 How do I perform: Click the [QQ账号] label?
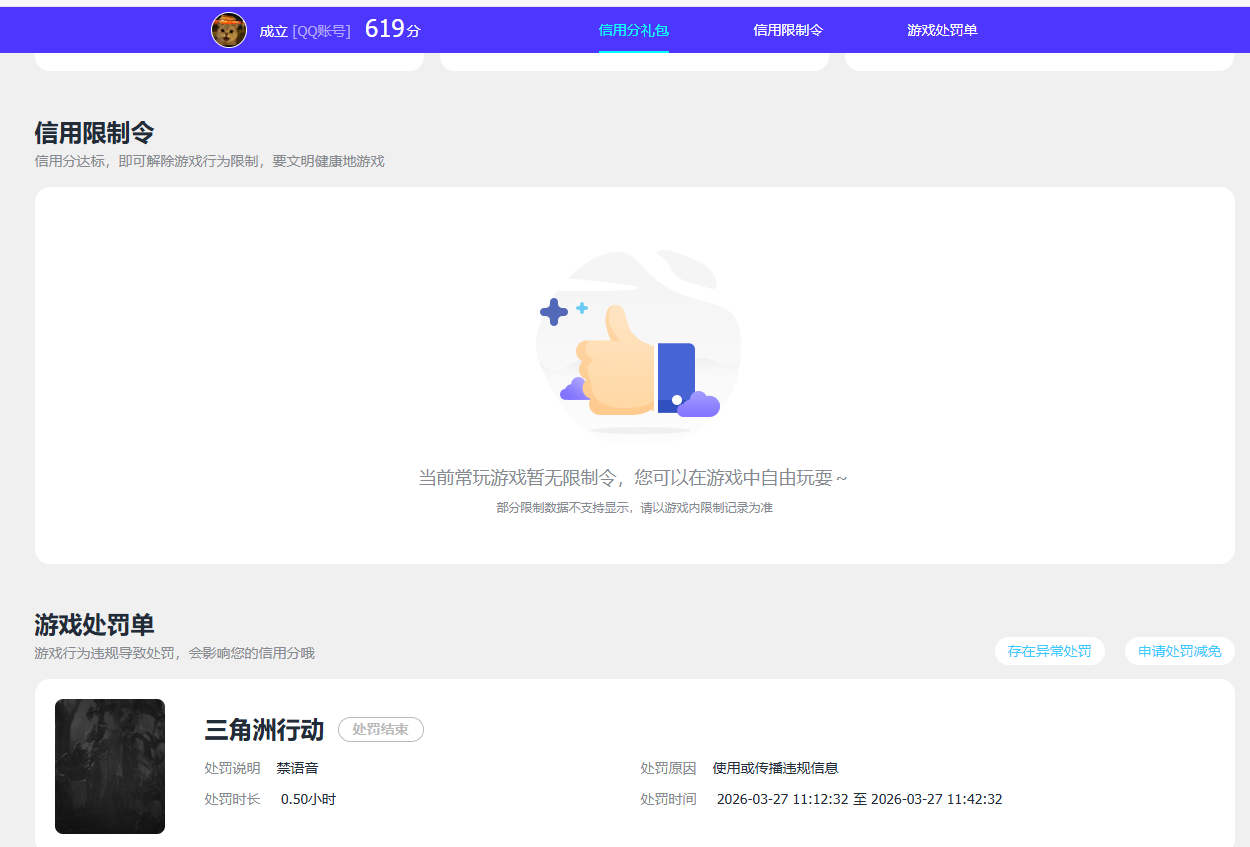point(322,31)
